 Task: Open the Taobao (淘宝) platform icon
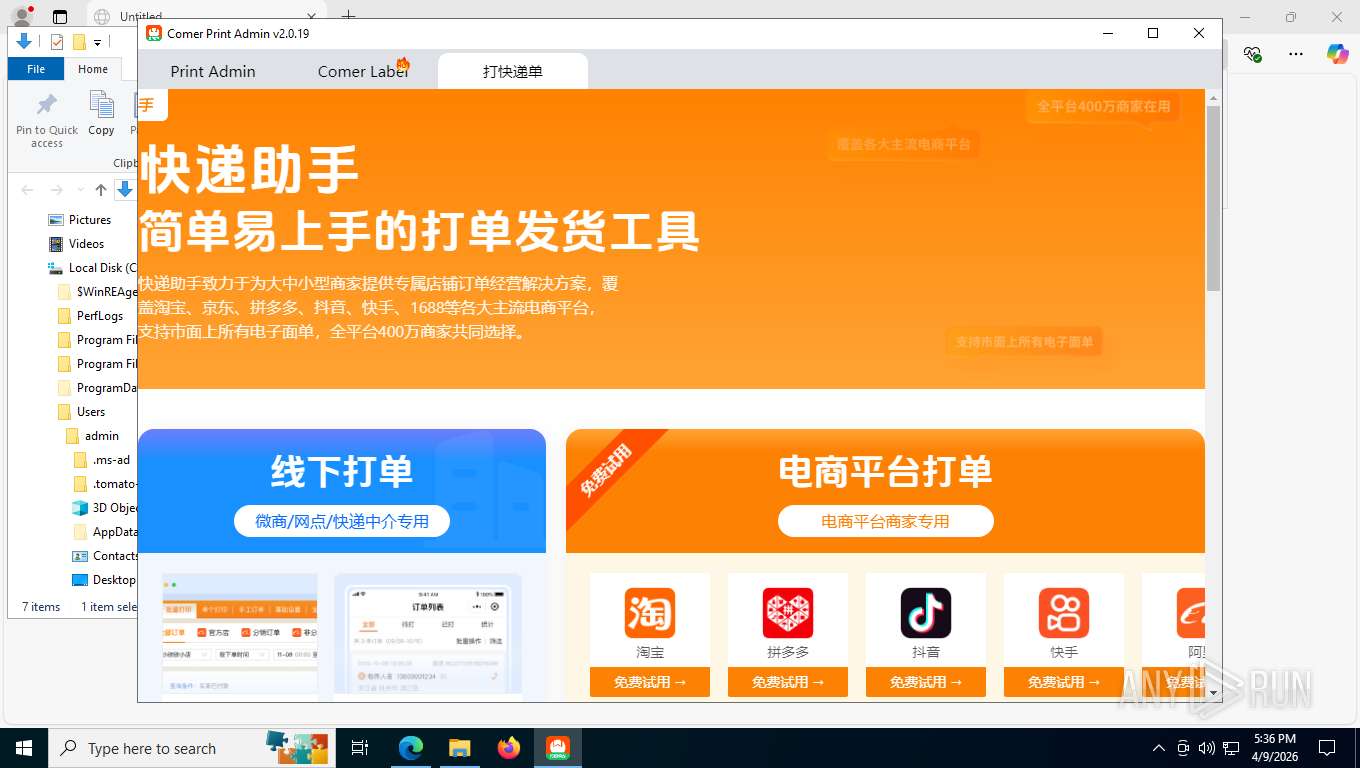coord(650,613)
